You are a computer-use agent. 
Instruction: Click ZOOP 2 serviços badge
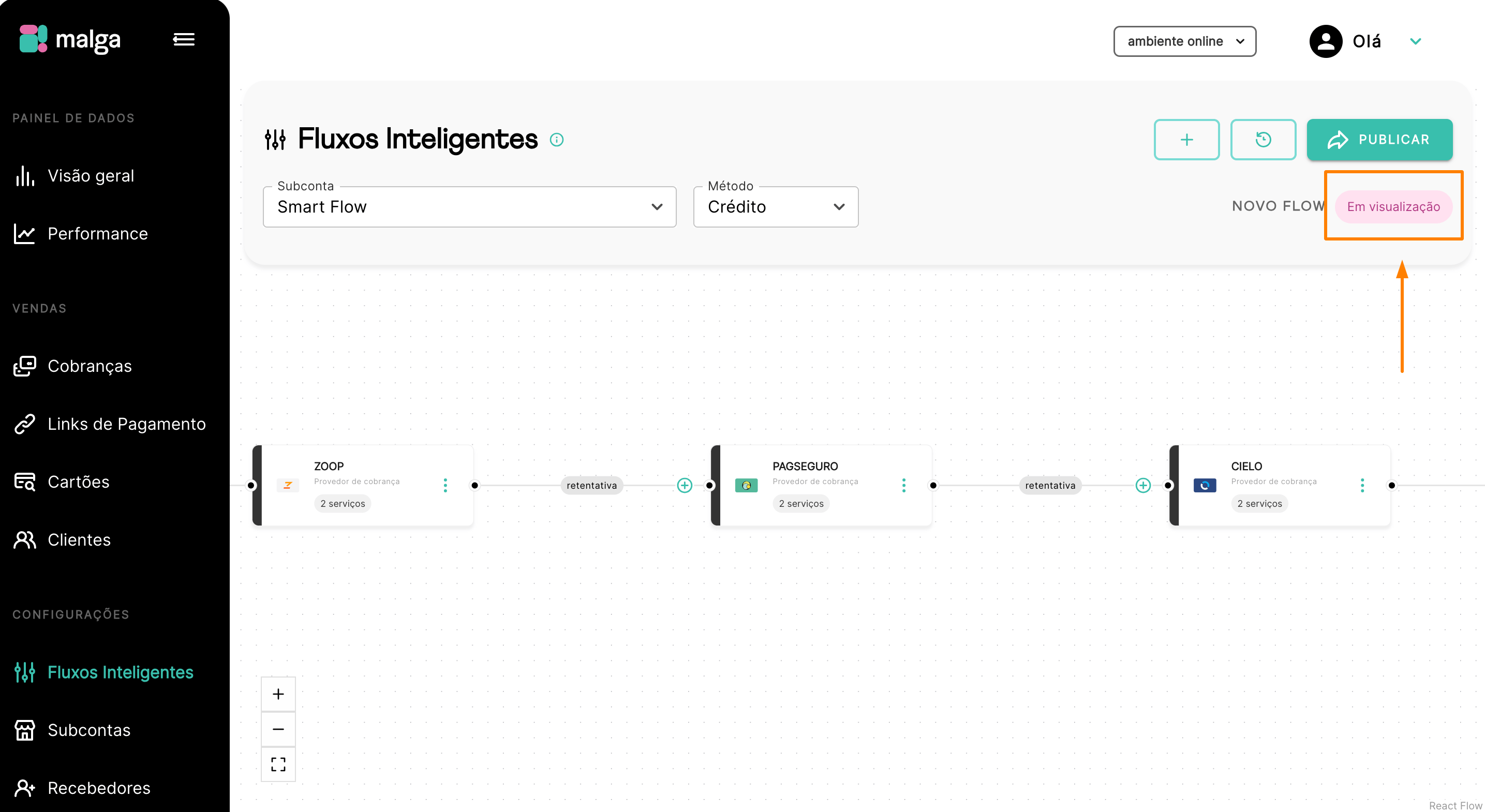pos(343,503)
